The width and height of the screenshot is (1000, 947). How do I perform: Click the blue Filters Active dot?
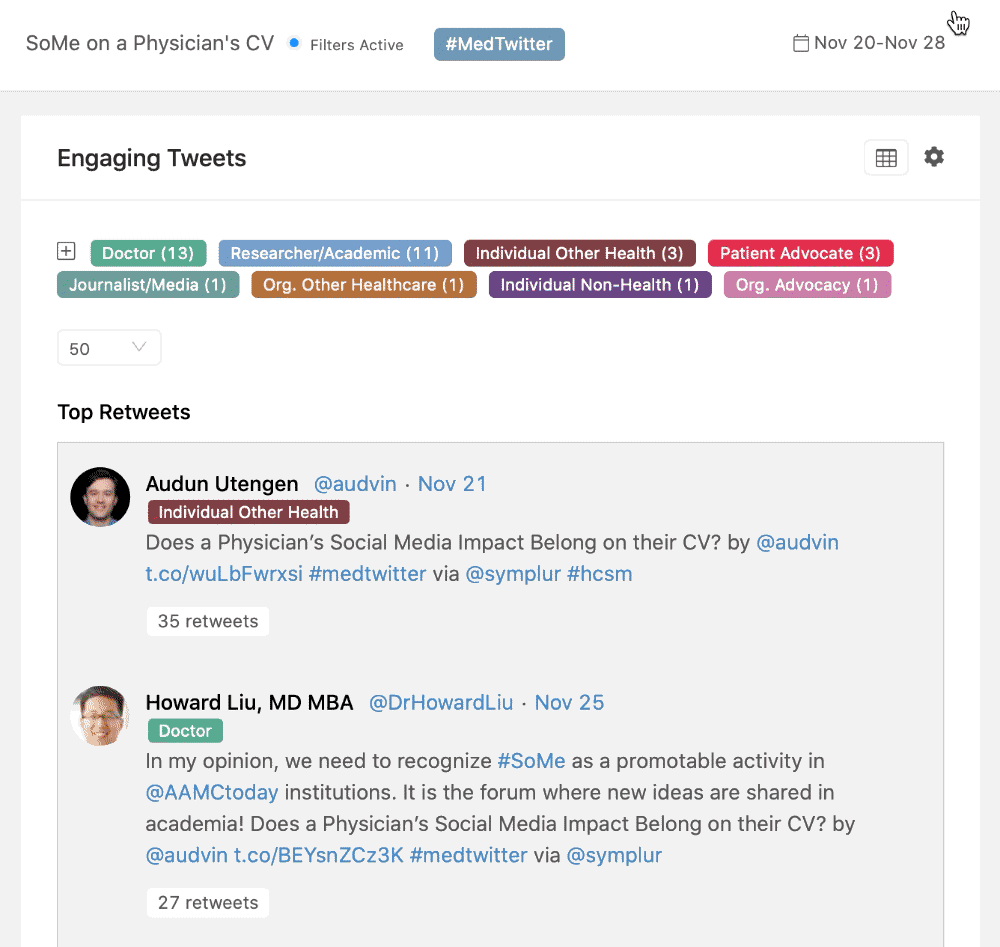(294, 43)
